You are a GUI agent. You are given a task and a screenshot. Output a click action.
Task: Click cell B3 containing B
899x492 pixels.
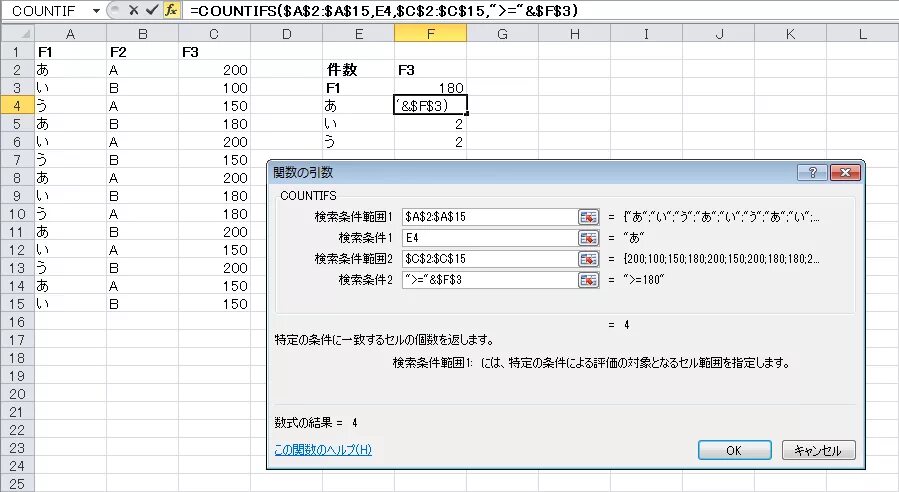[x=142, y=88]
